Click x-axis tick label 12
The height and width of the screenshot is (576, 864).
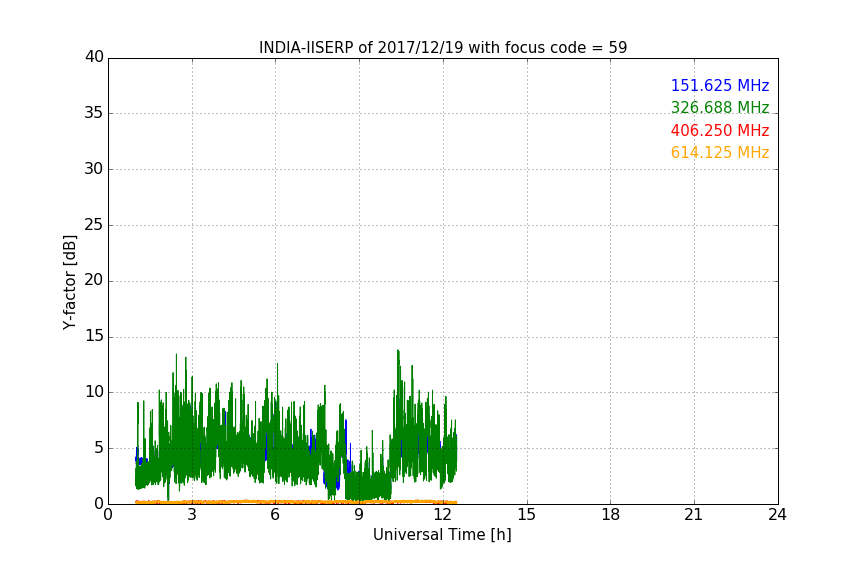[x=443, y=515]
